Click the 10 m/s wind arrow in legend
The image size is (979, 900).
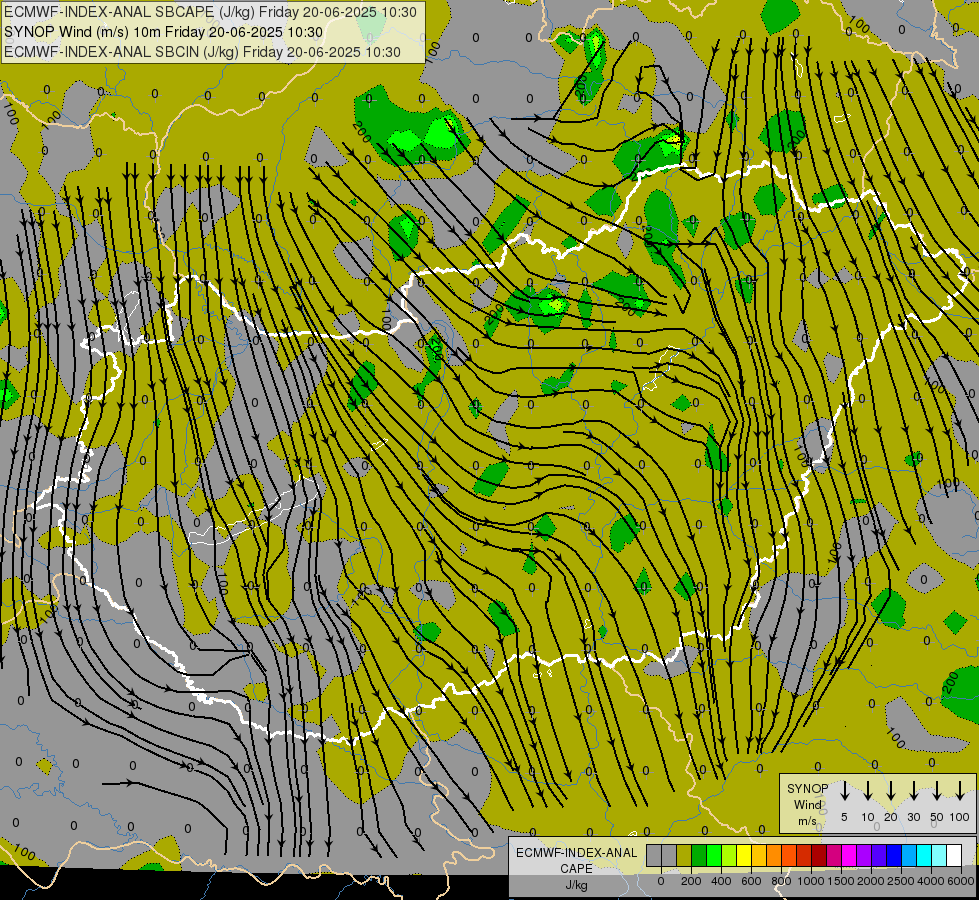[868, 791]
